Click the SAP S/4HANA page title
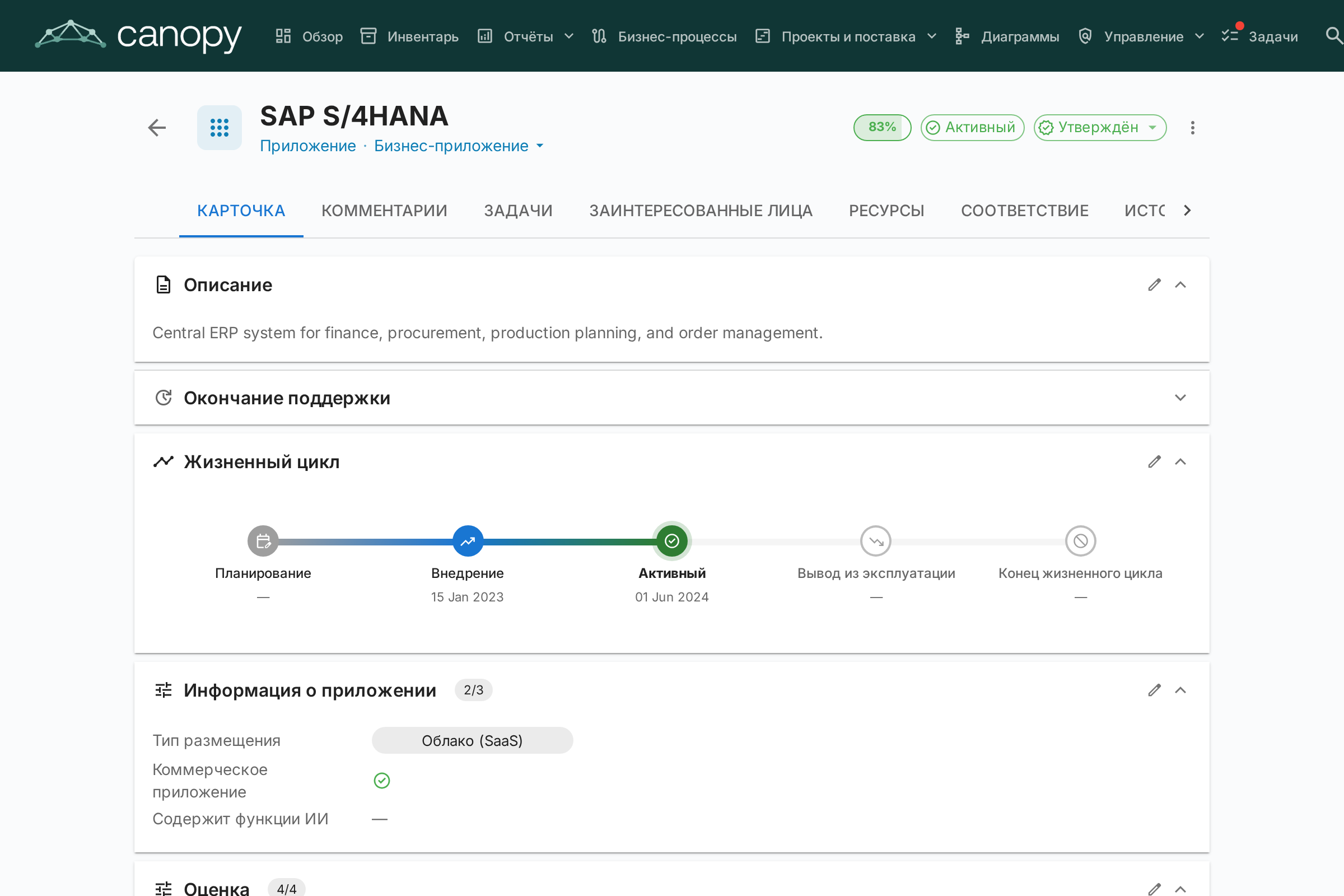This screenshot has height=896, width=1344. pos(354,116)
